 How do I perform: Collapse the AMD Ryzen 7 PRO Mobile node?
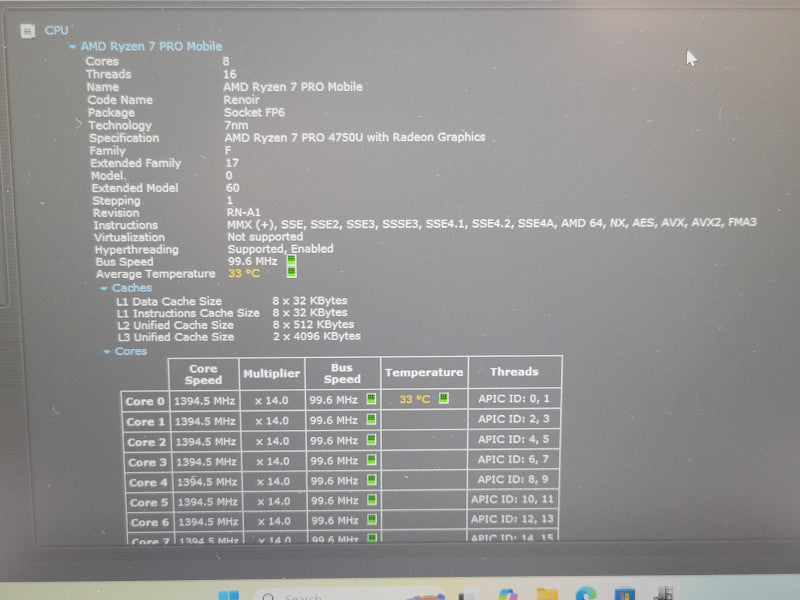click(x=72, y=47)
